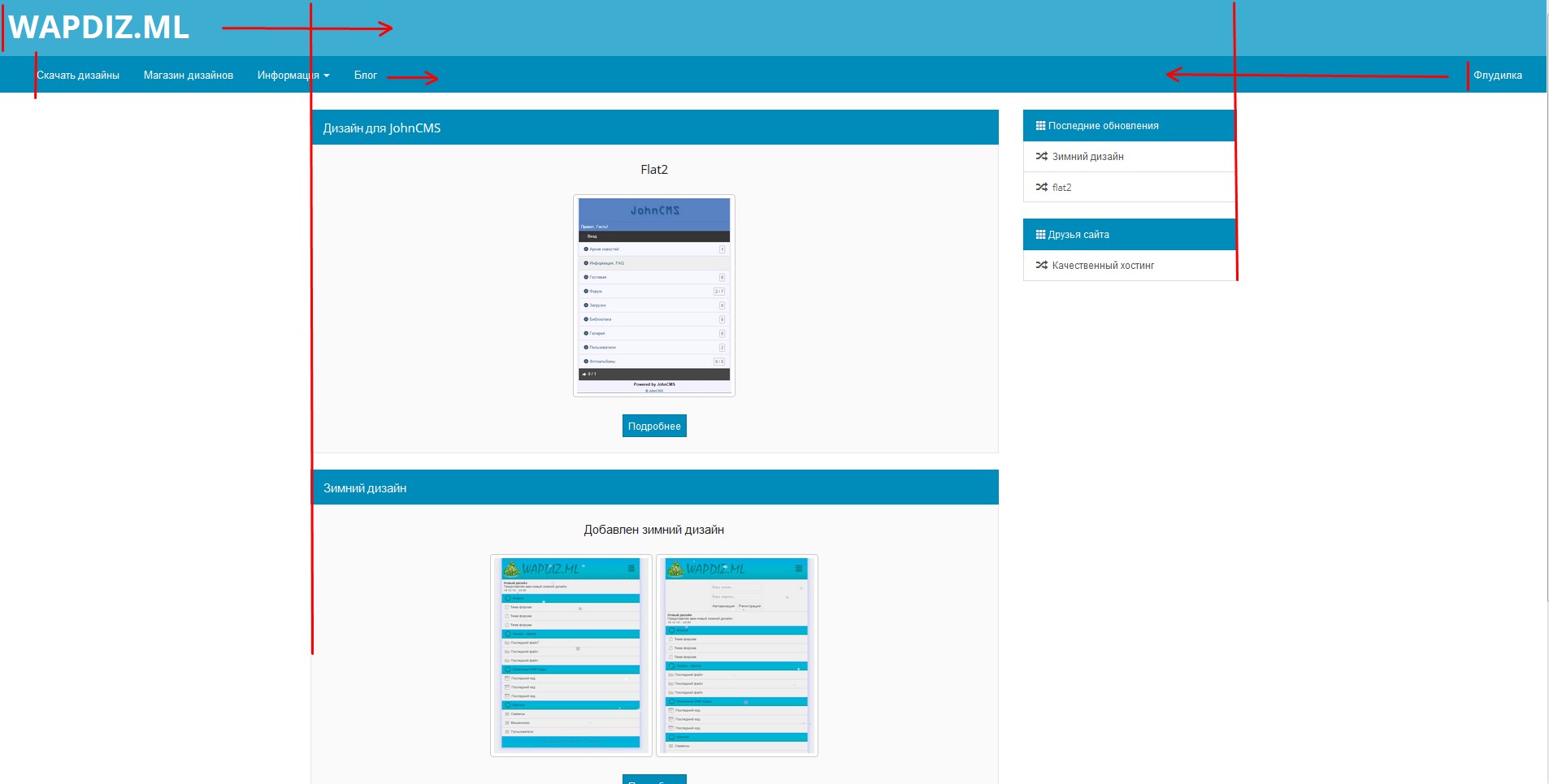This screenshot has height=784, width=1549.
Task: Open the left winter design screenshot
Action: point(571,655)
